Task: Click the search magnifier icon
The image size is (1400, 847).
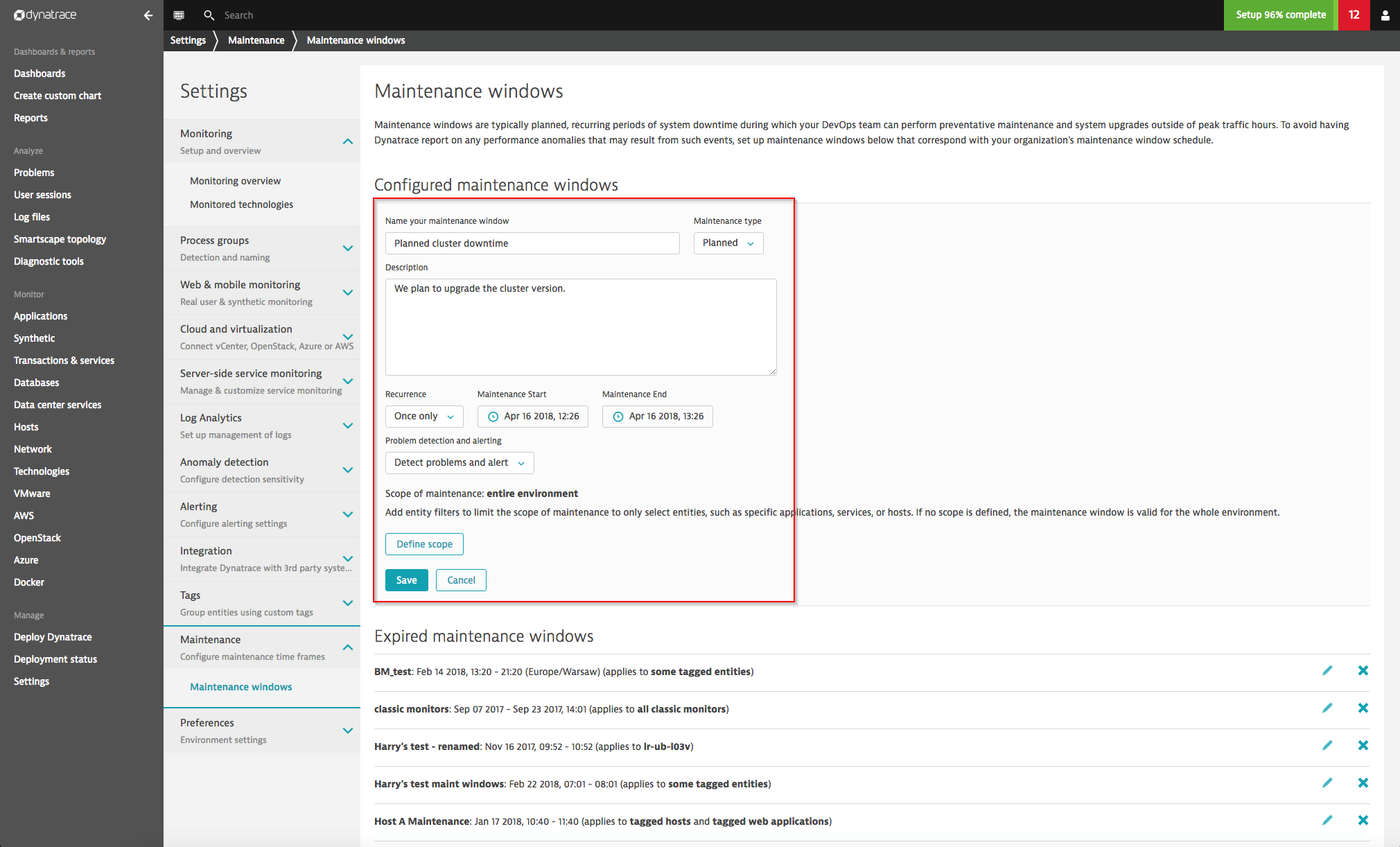Action: coord(209,15)
